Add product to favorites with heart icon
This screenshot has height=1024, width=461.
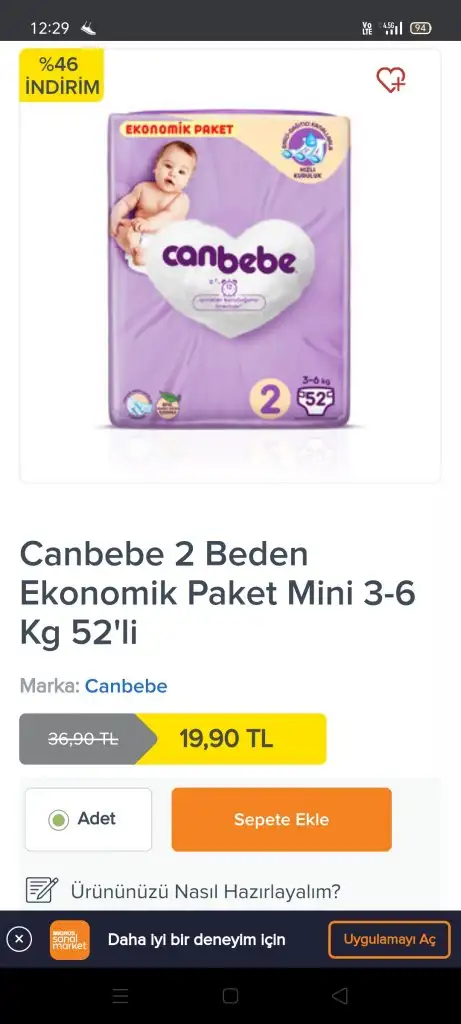coord(390,80)
